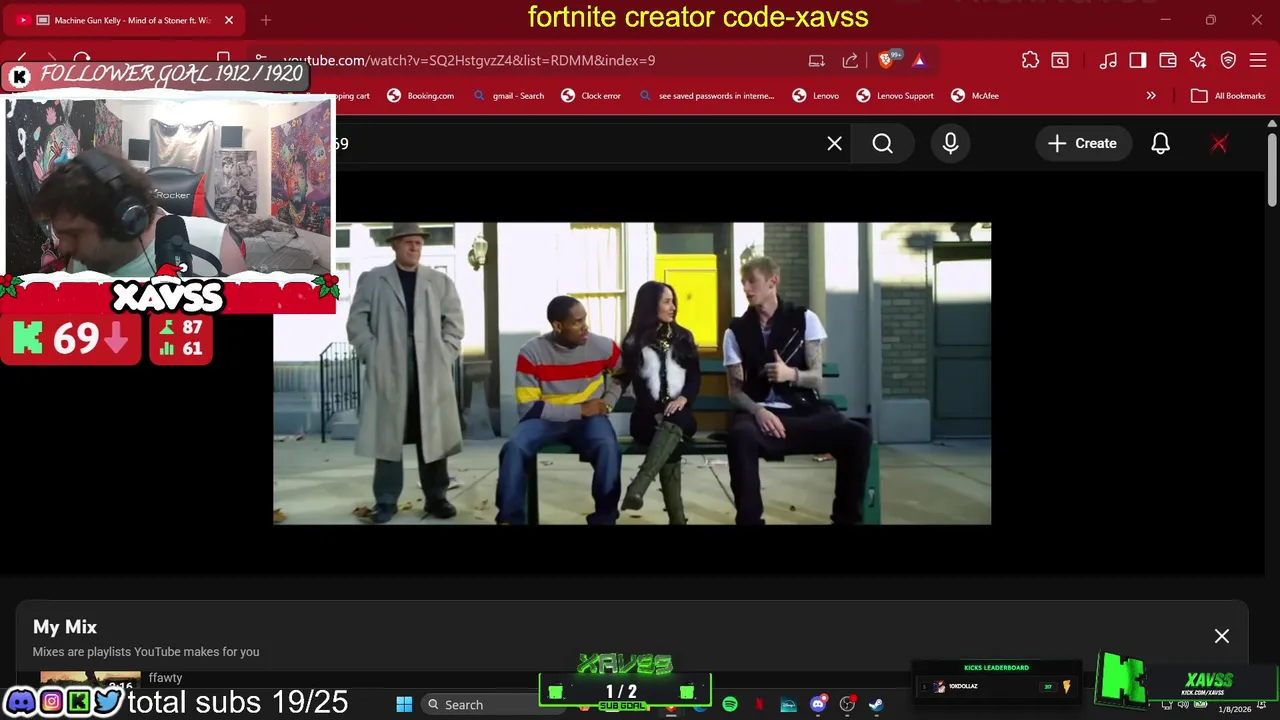Open the Lenovo bookmark
1280x720 pixels.
point(816,96)
